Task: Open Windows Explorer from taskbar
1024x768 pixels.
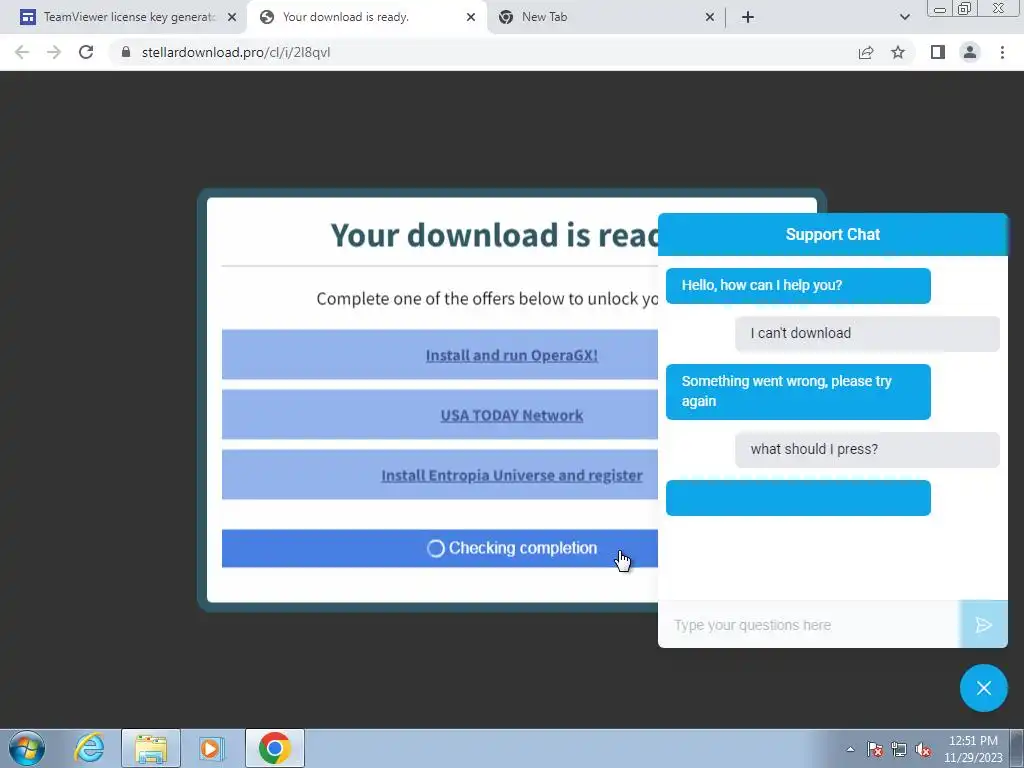Action: (151, 748)
